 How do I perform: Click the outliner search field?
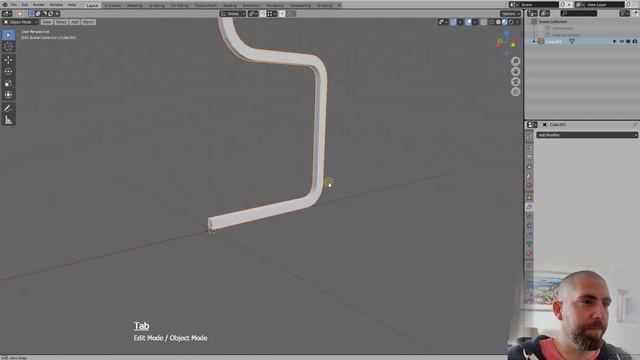coord(579,13)
